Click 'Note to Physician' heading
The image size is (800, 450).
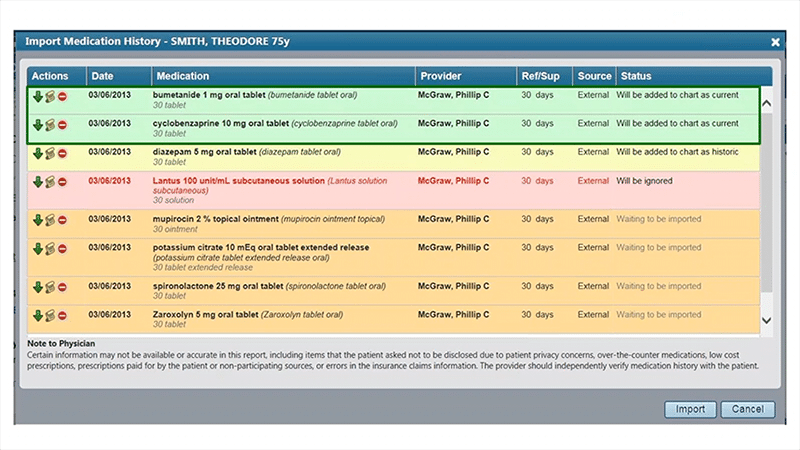[x=61, y=344]
